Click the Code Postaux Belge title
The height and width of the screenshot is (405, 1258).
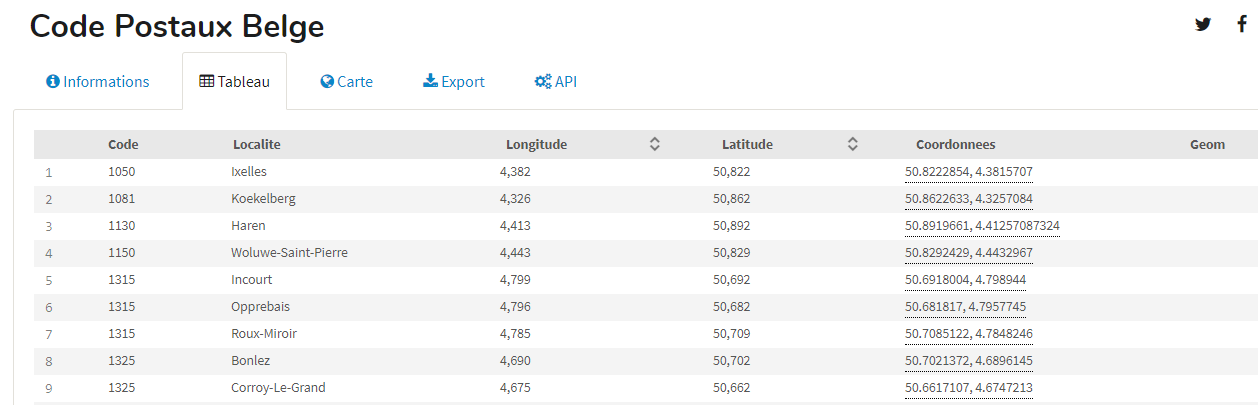tap(177, 27)
